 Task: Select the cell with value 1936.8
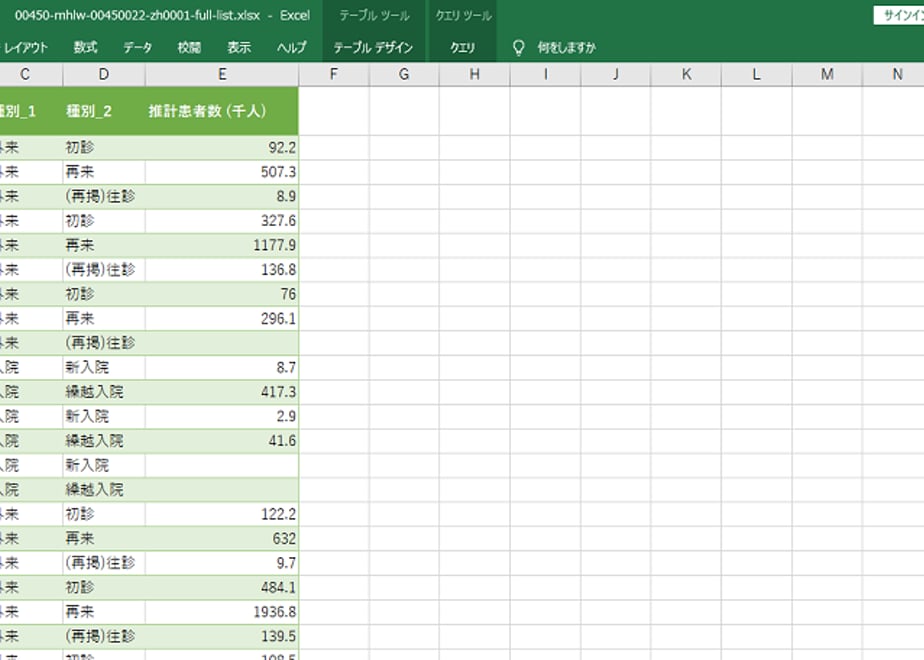pyautogui.click(x=222, y=612)
